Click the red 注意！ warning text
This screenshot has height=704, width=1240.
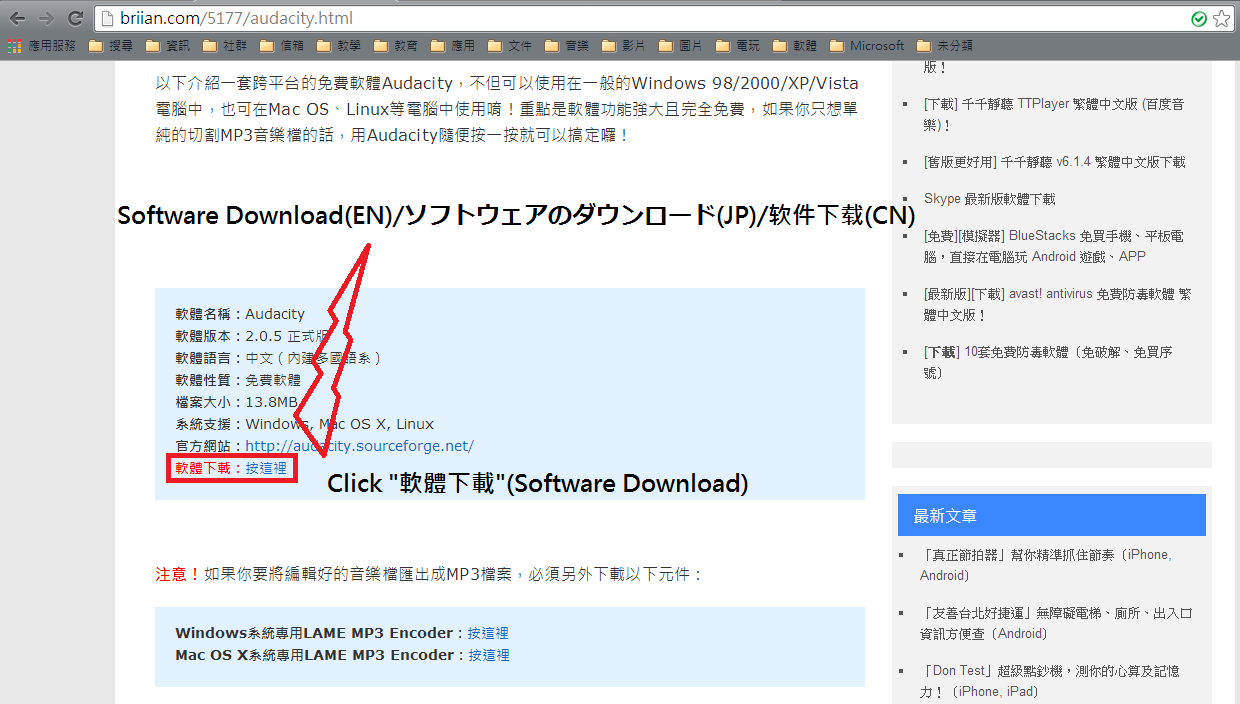pyautogui.click(x=178, y=574)
